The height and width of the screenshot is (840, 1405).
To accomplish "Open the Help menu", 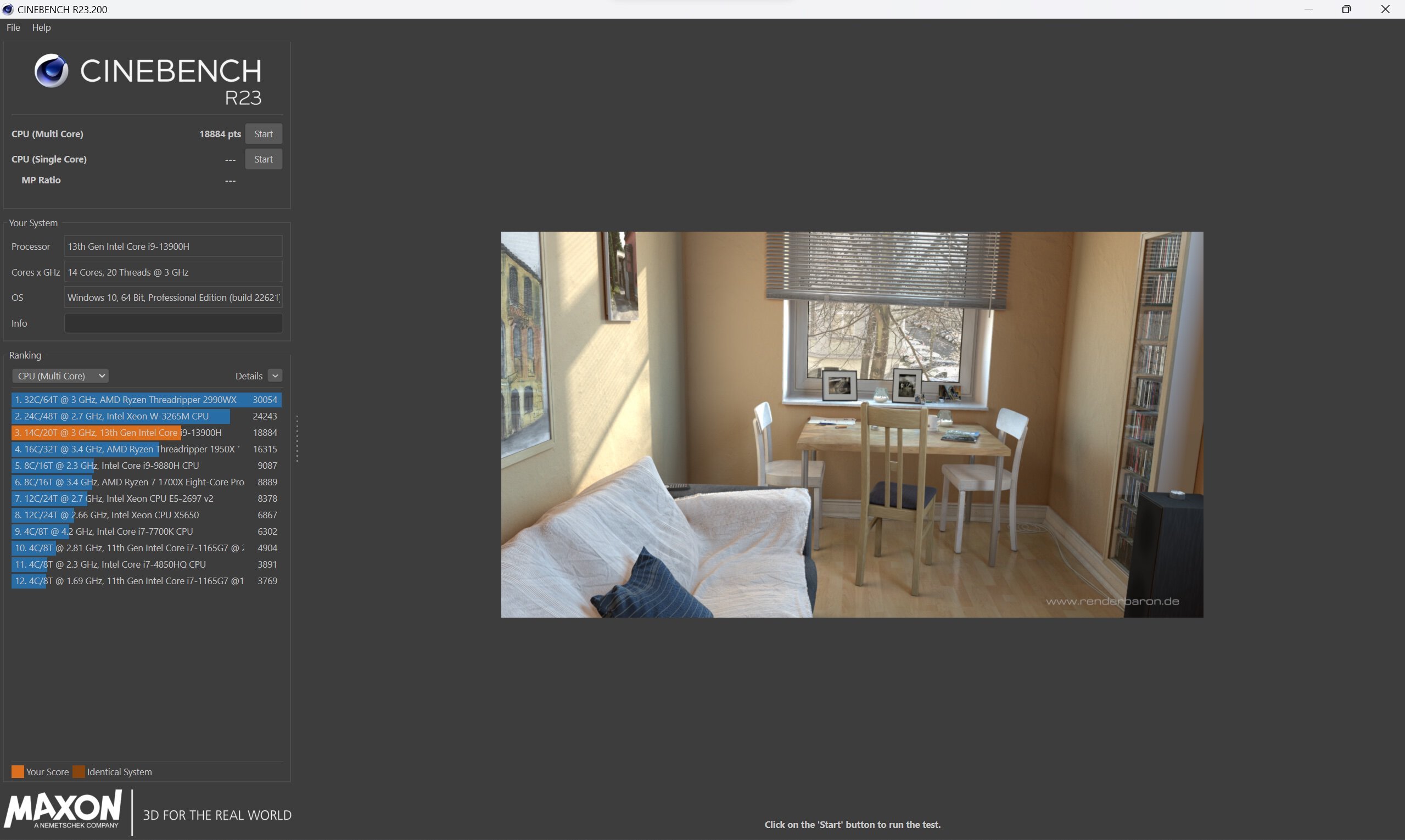I will click(x=40, y=27).
